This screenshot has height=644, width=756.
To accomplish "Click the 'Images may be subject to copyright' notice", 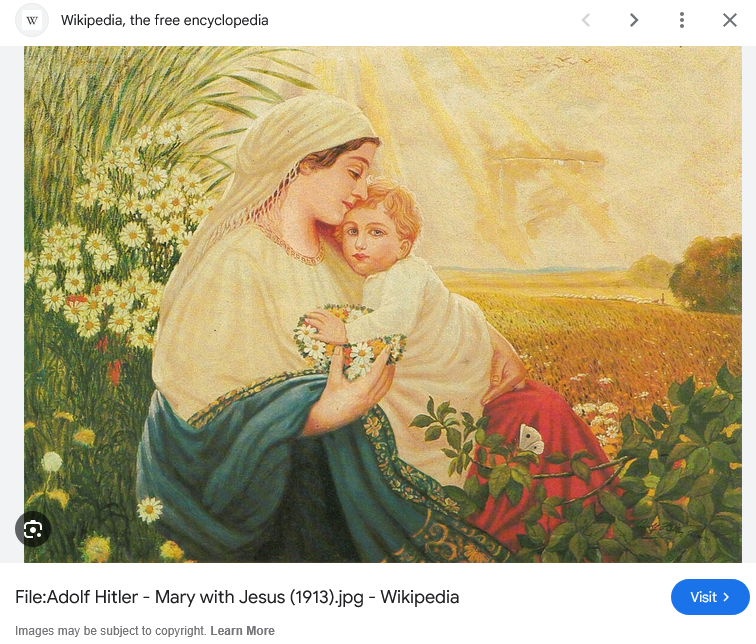I will point(111,631).
